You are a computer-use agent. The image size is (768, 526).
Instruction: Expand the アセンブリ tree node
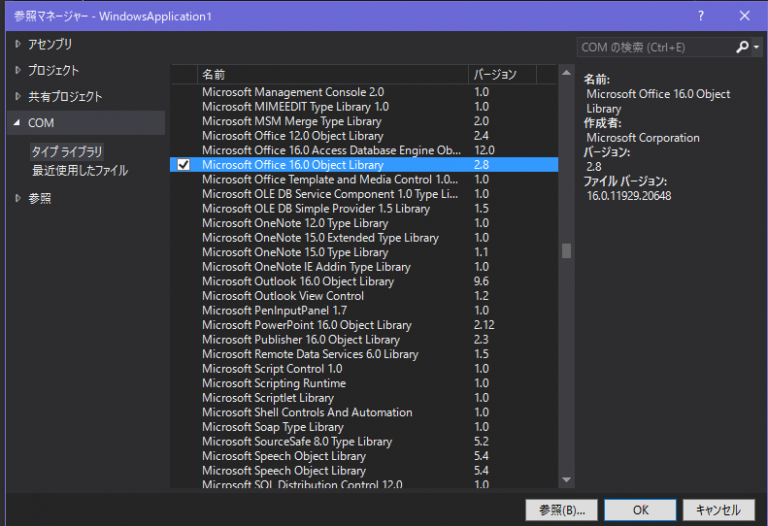(17, 44)
